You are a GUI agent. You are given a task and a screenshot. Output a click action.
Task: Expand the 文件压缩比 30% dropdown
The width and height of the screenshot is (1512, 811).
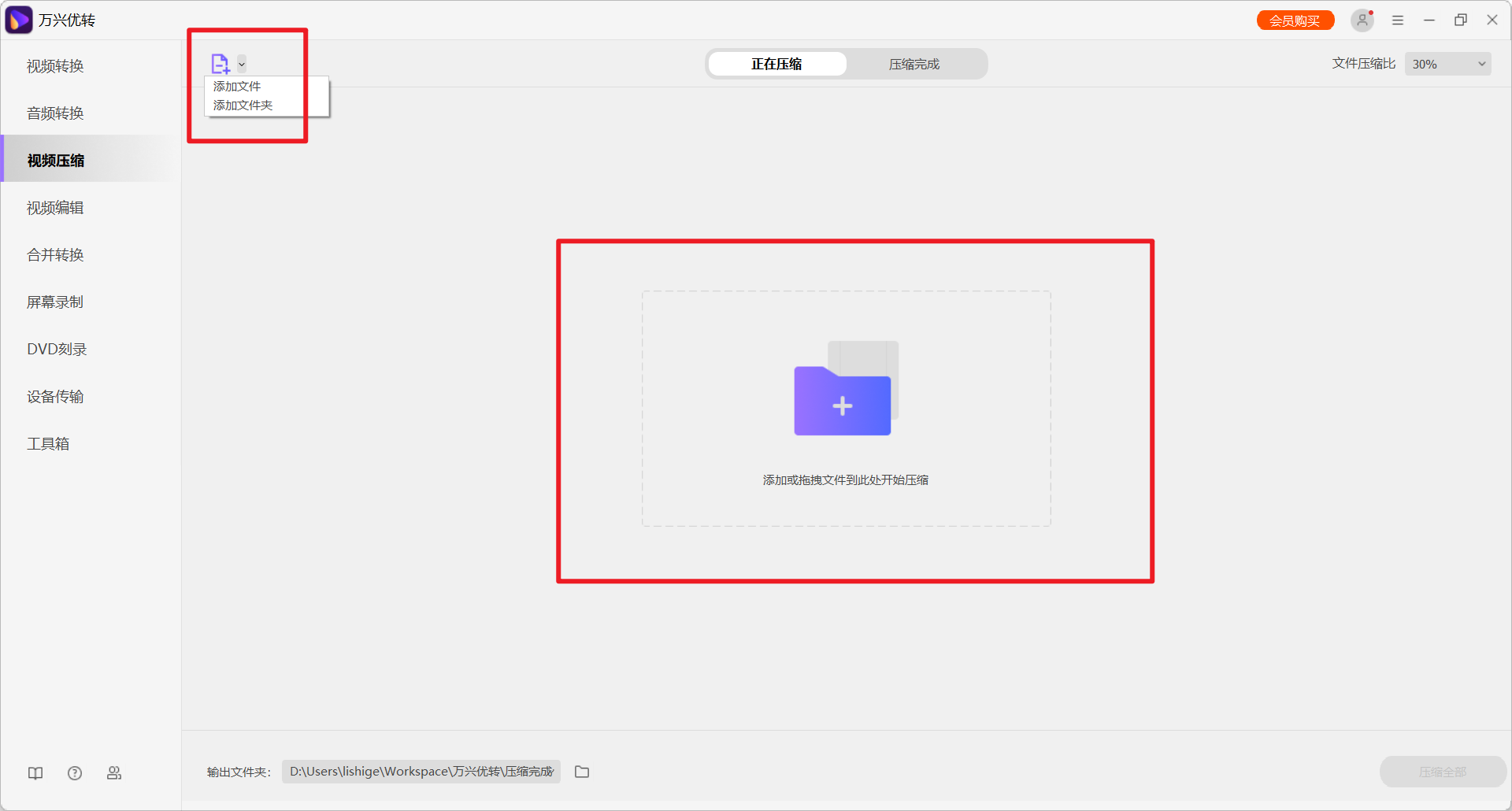click(x=1447, y=64)
